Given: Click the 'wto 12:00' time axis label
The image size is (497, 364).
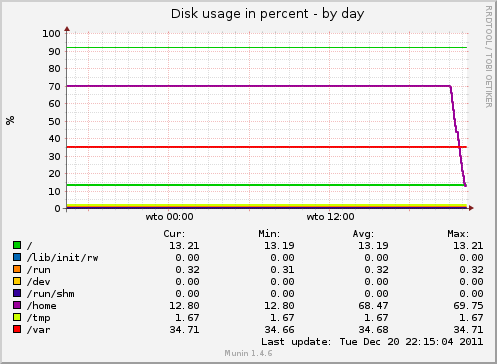Looking at the screenshot, I should pyautogui.click(x=330, y=217).
